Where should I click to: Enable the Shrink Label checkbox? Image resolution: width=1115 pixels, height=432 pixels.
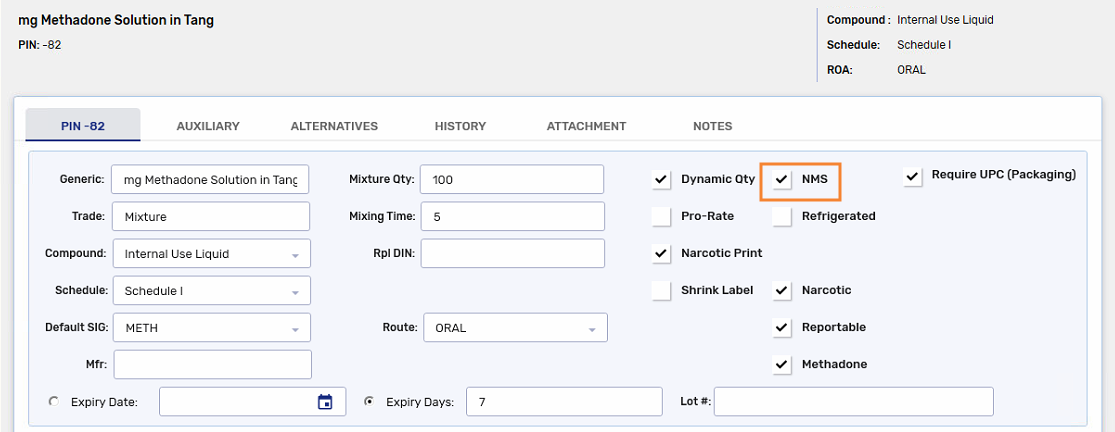pyautogui.click(x=661, y=290)
